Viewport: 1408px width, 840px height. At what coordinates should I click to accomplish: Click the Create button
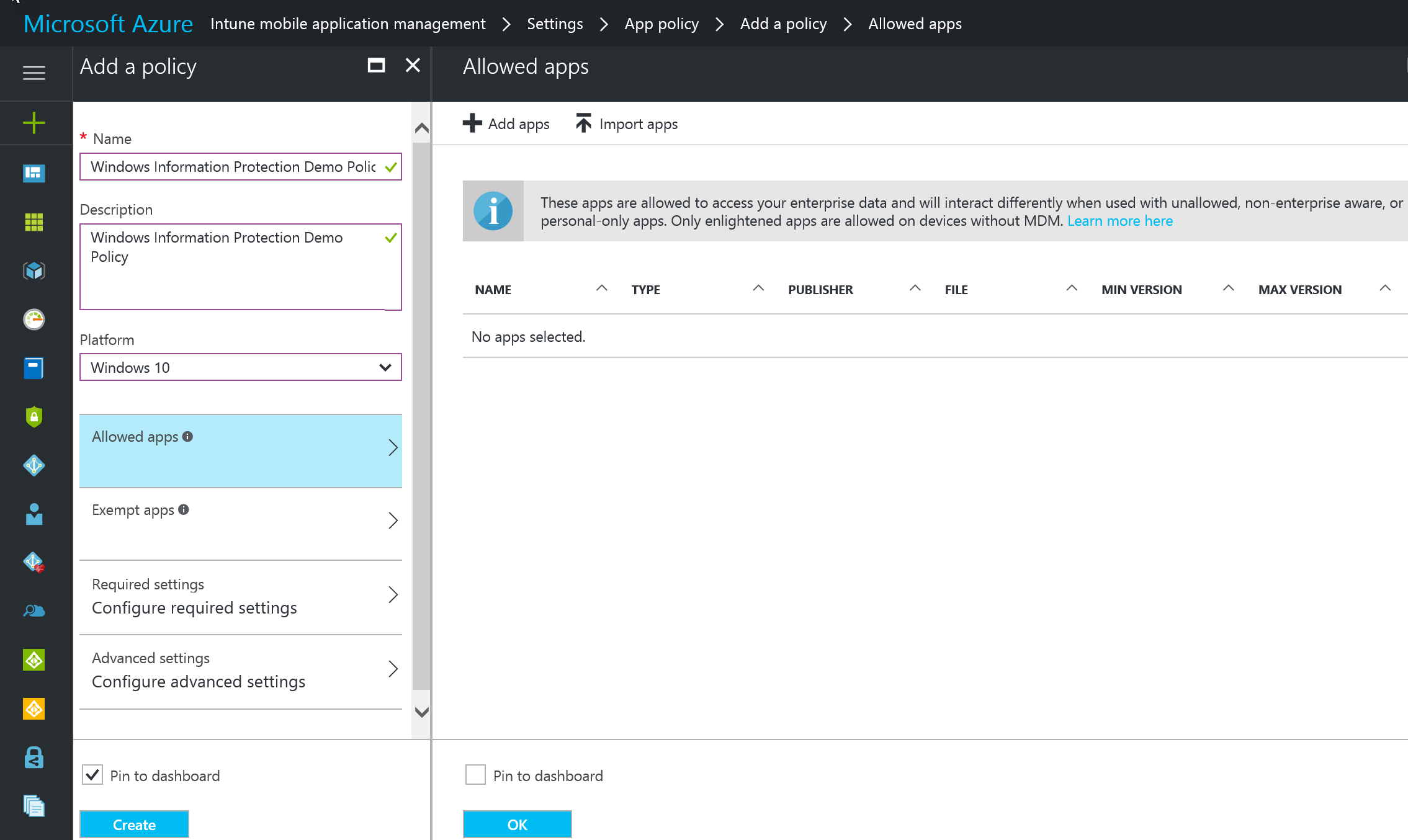134,824
